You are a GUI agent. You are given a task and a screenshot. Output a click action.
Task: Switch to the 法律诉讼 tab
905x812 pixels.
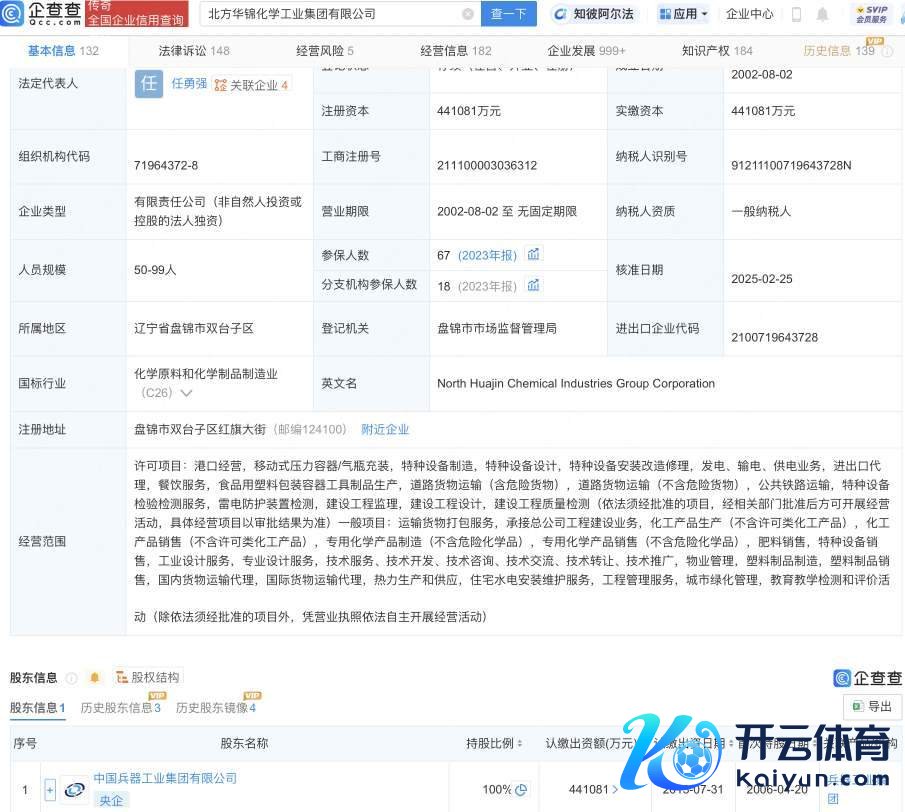click(193, 50)
